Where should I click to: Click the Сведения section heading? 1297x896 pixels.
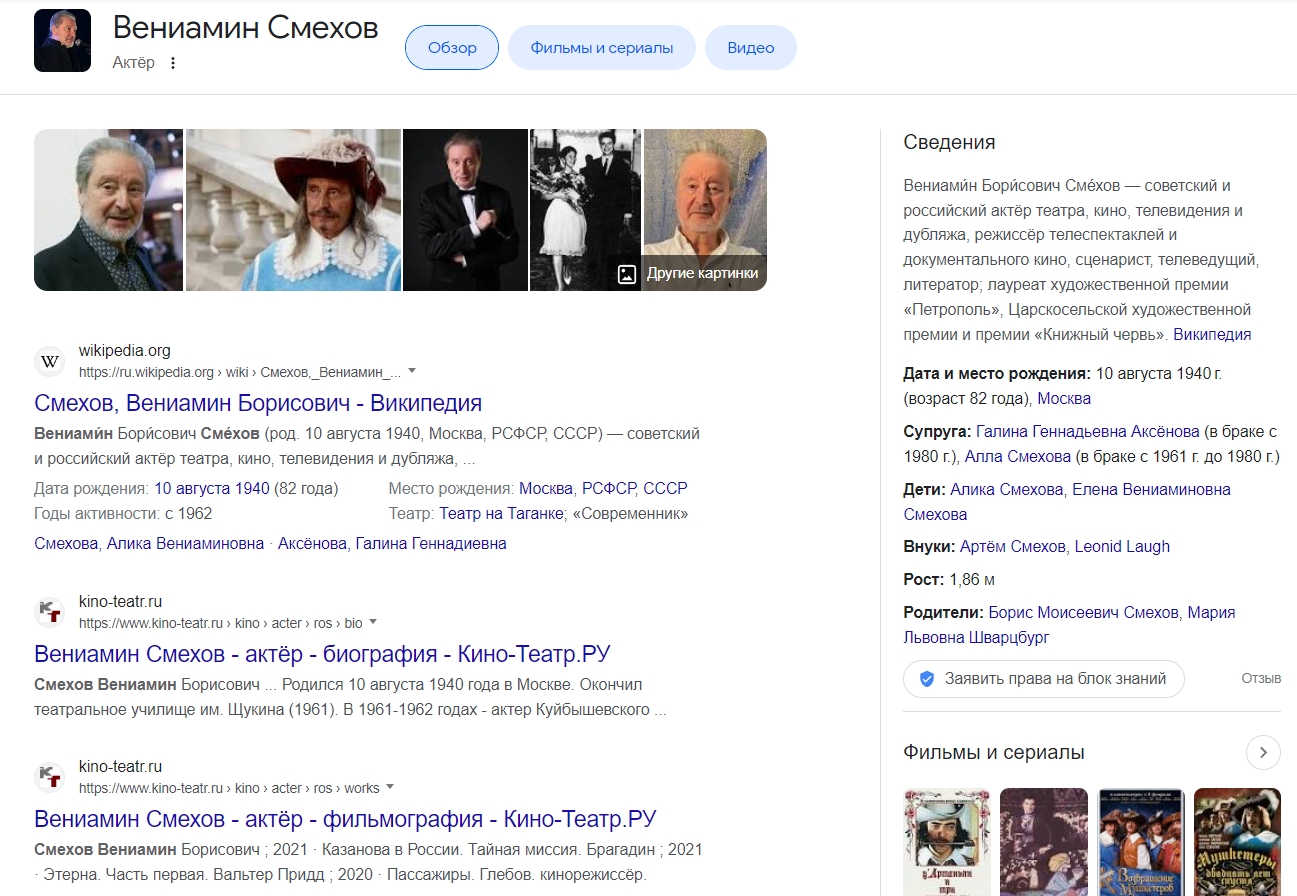949,142
